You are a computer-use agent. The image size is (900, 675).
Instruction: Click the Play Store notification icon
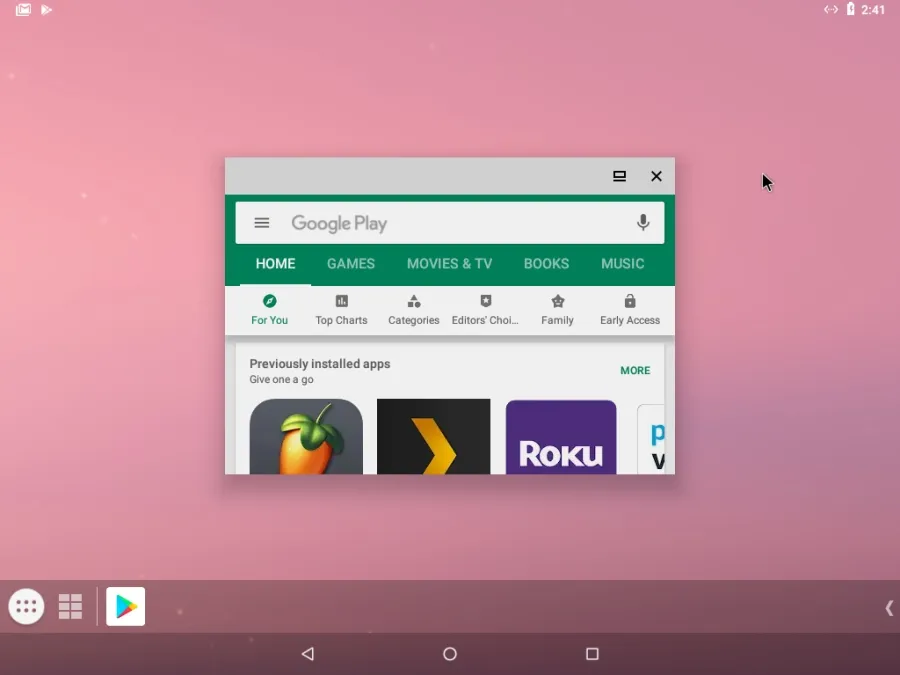46,9
